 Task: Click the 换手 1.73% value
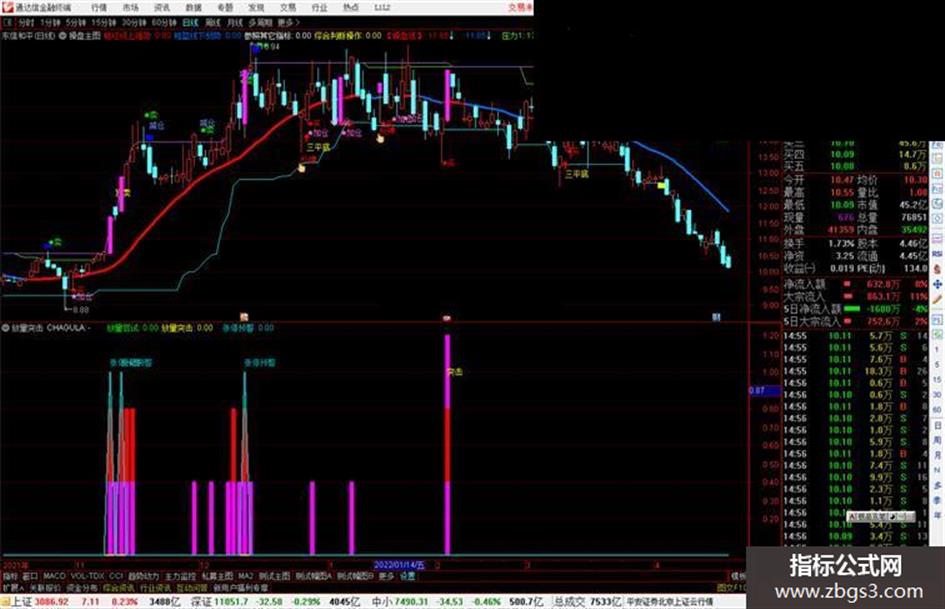pyautogui.click(x=841, y=244)
